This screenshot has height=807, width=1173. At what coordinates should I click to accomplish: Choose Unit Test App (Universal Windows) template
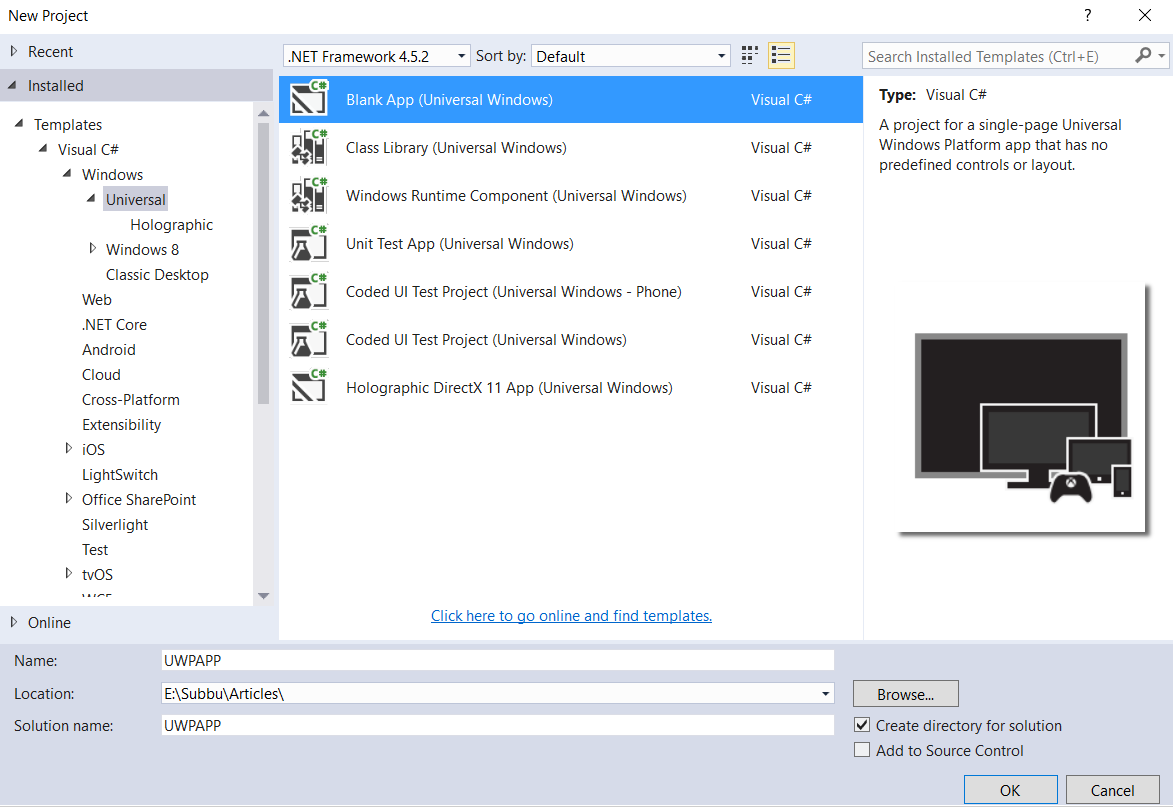coord(570,243)
